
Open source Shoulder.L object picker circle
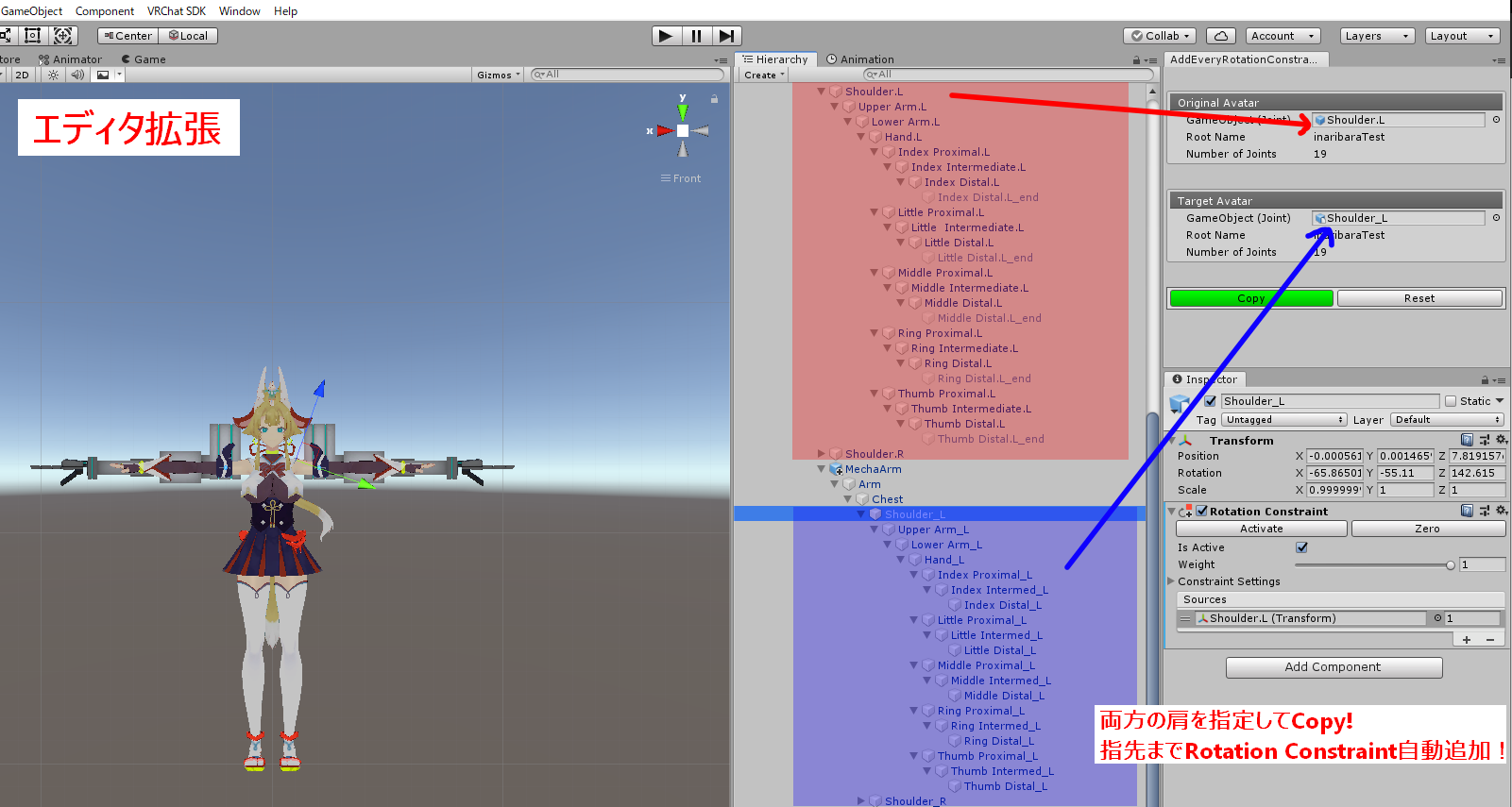click(1437, 618)
